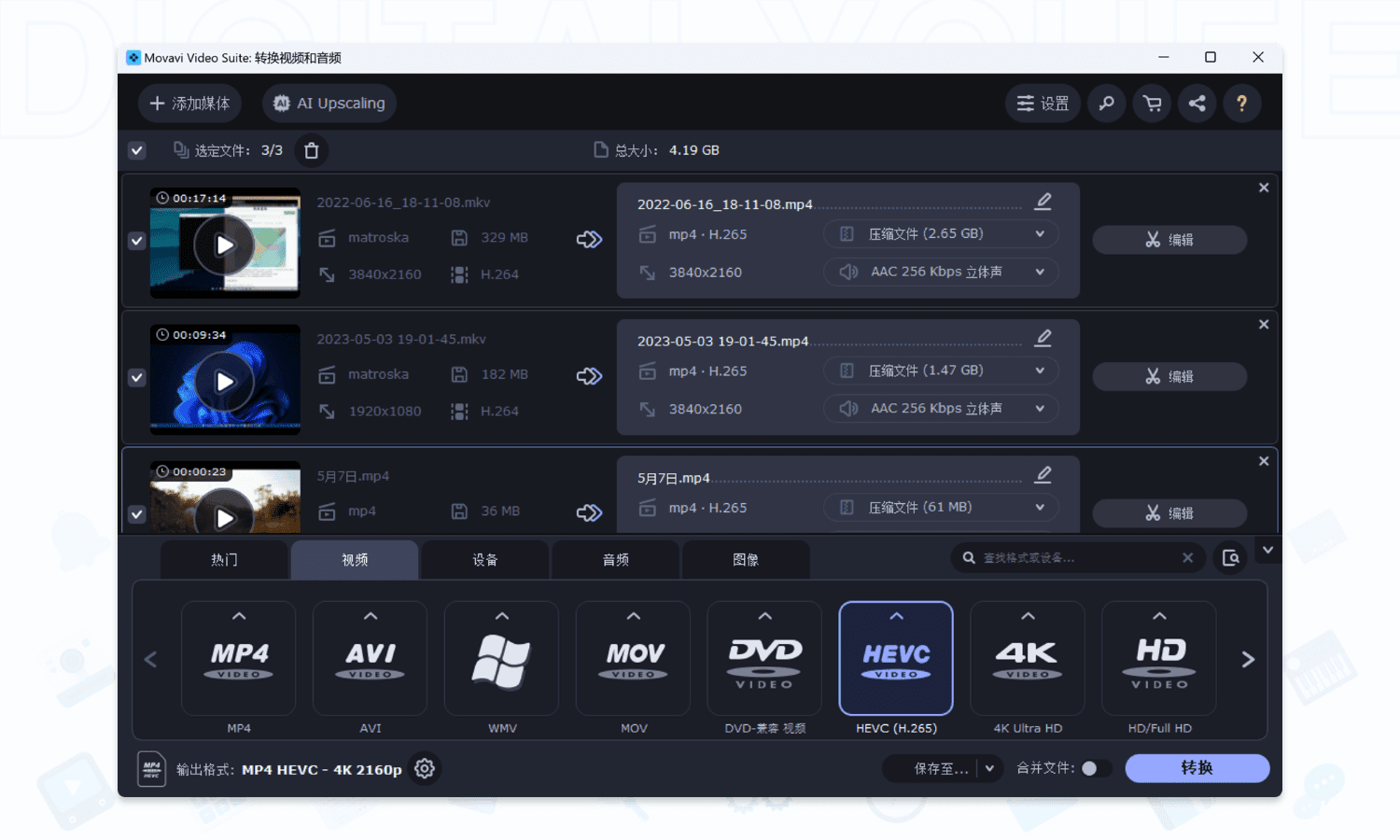1400x840 pixels.
Task: Select the AVI output format preset
Action: 370,659
